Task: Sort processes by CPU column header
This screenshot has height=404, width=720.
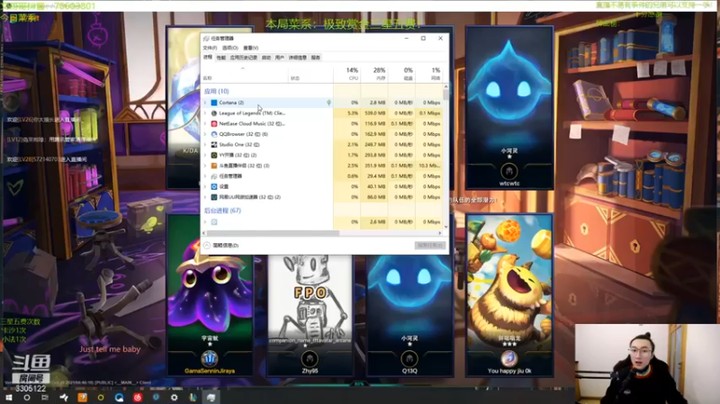Action: pyautogui.click(x=347, y=74)
